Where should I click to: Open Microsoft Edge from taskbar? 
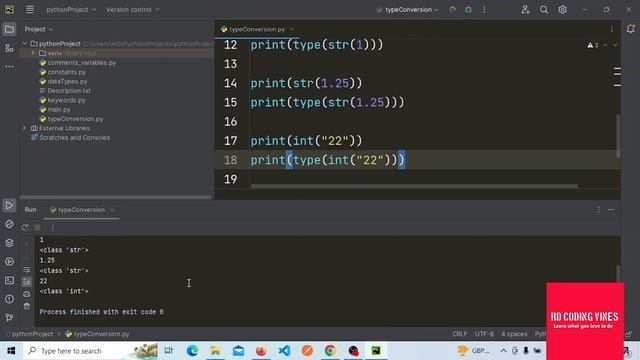pos(192,351)
